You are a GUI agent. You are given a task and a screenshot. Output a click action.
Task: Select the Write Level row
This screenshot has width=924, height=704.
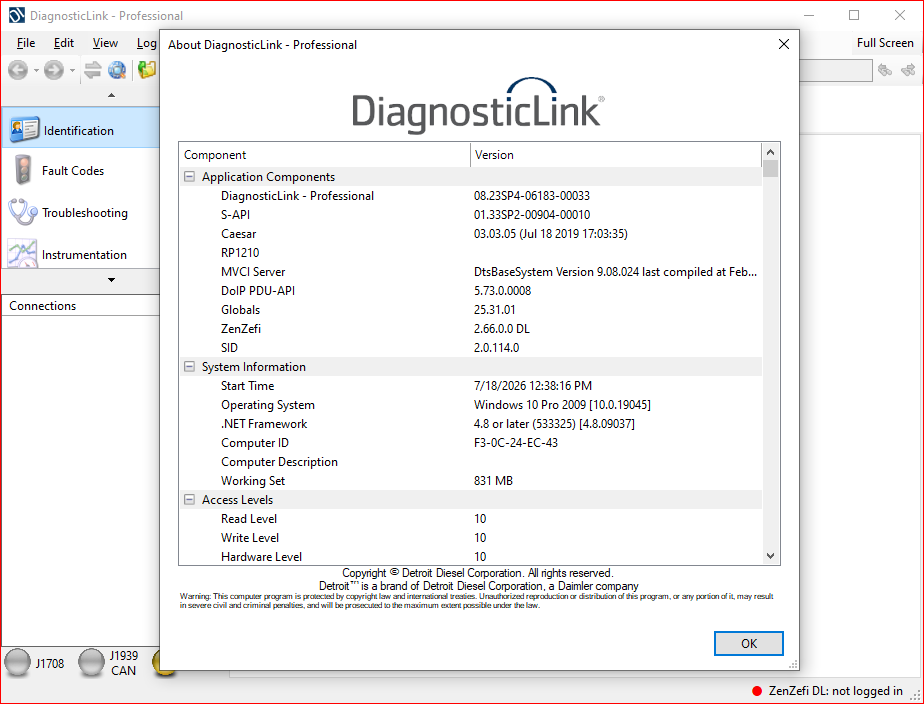(x=470, y=538)
